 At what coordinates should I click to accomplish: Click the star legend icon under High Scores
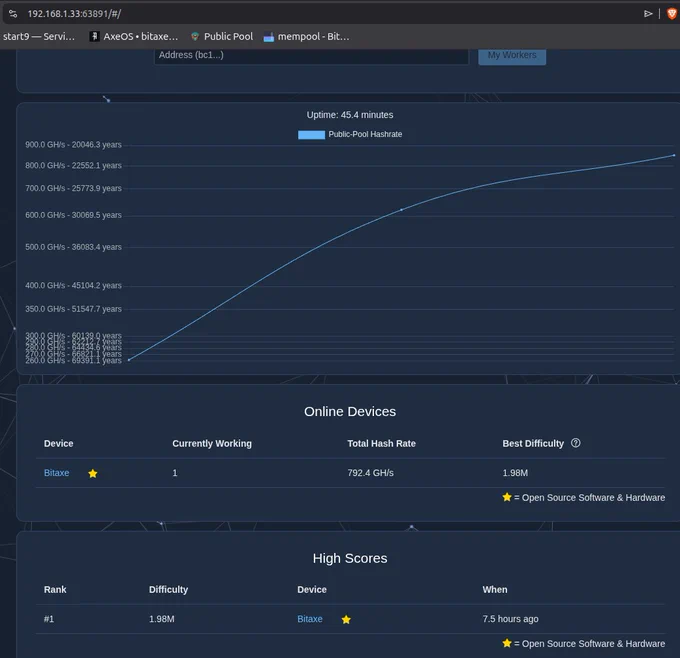(507, 643)
